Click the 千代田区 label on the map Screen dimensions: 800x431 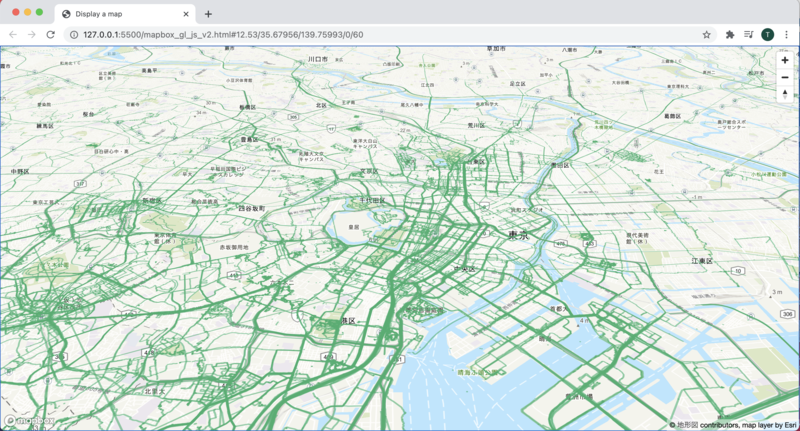[372, 200]
